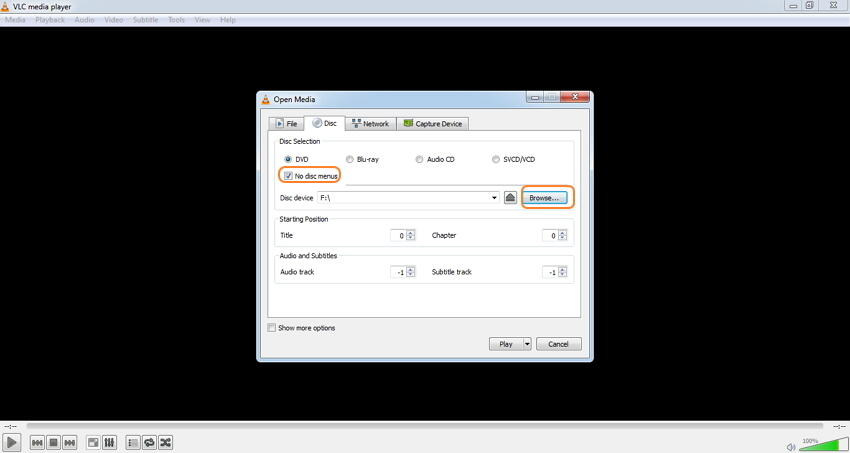Open the Play button dropdown arrow
The image size is (850, 453).
[x=527, y=344]
